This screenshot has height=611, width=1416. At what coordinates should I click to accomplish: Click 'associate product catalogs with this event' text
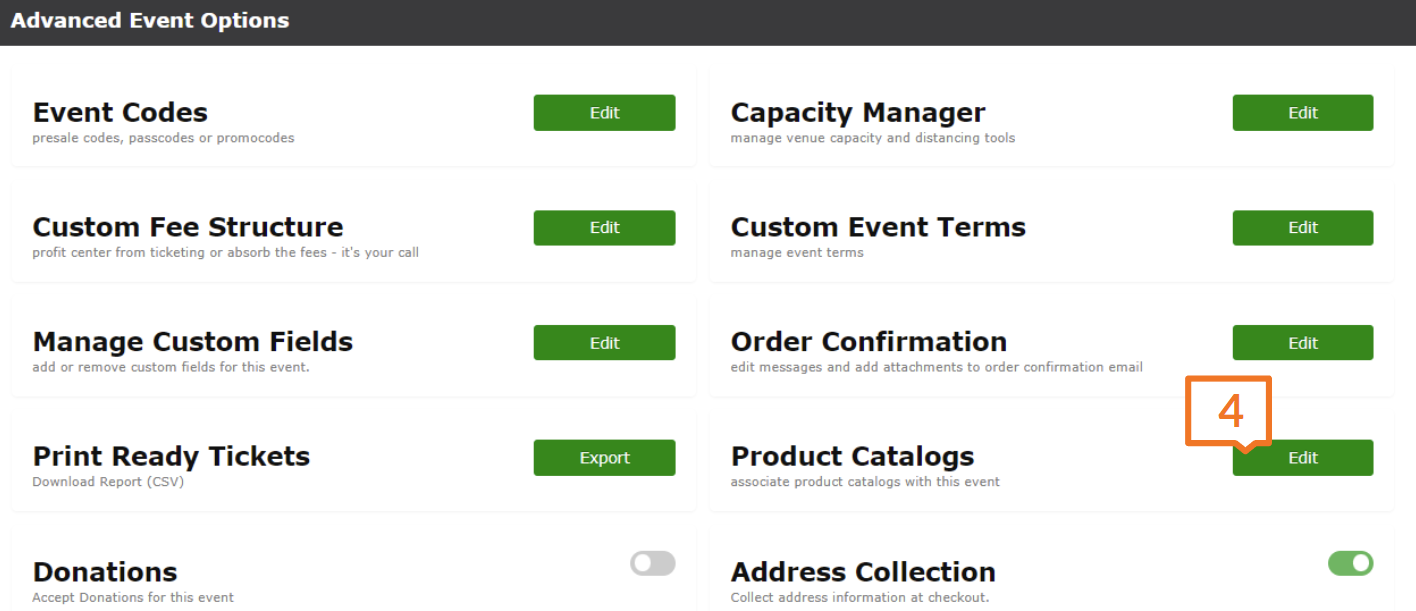click(865, 482)
